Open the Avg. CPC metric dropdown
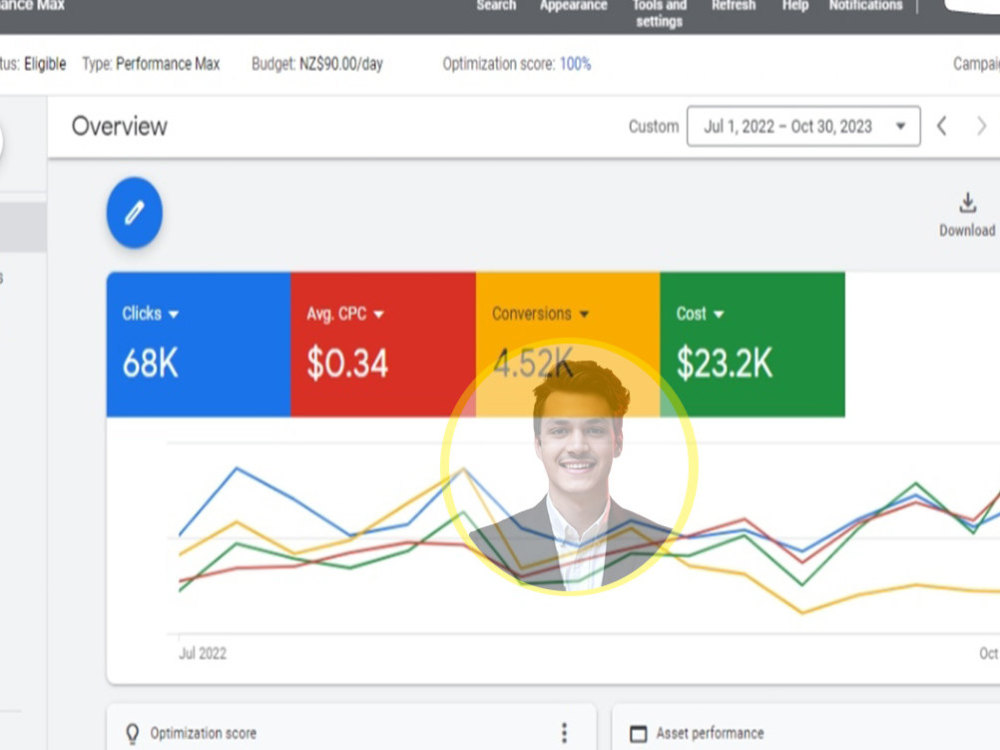 (345, 314)
